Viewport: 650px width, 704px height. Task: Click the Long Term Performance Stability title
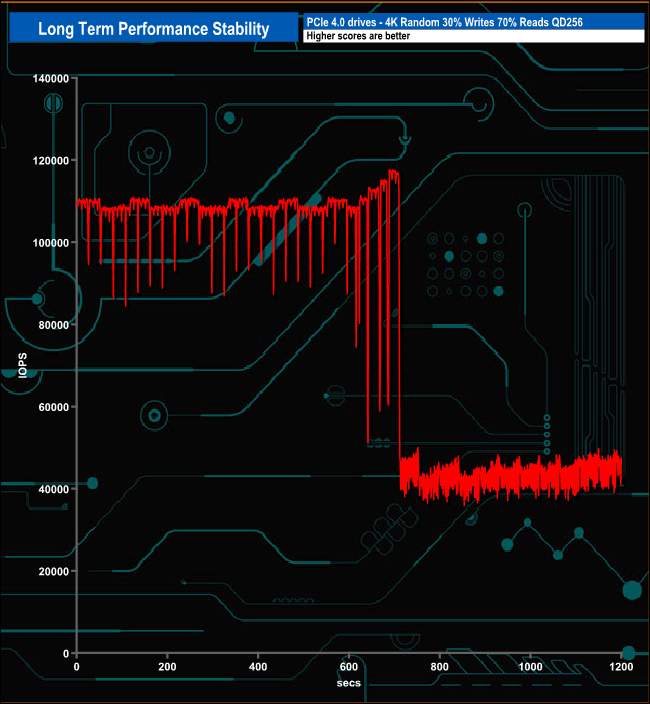pos(153,29)
